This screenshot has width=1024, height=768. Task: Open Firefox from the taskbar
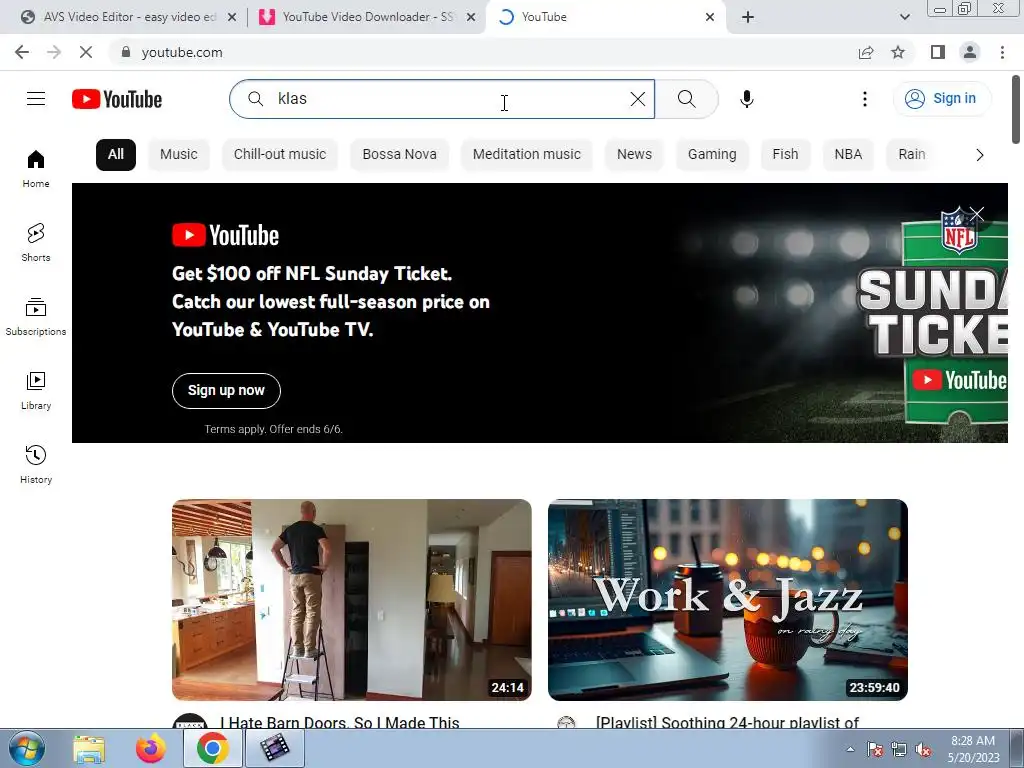[x=151, y=748]
